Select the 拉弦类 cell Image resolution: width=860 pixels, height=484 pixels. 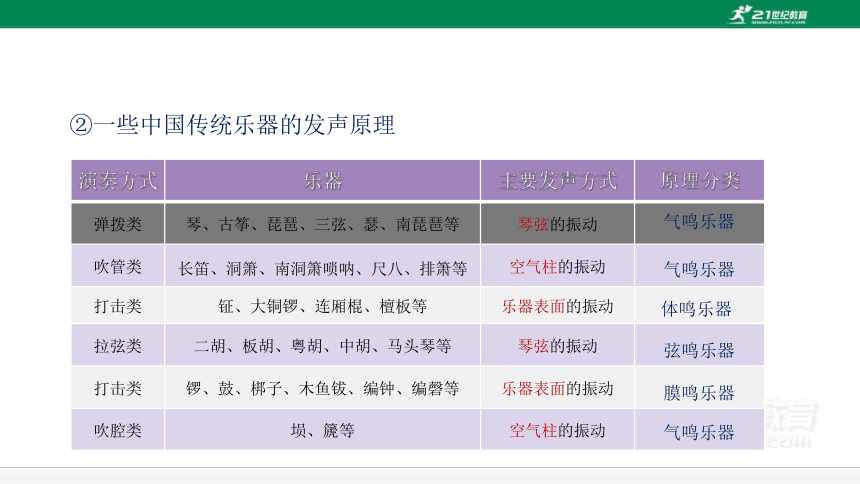click(118, 346)
